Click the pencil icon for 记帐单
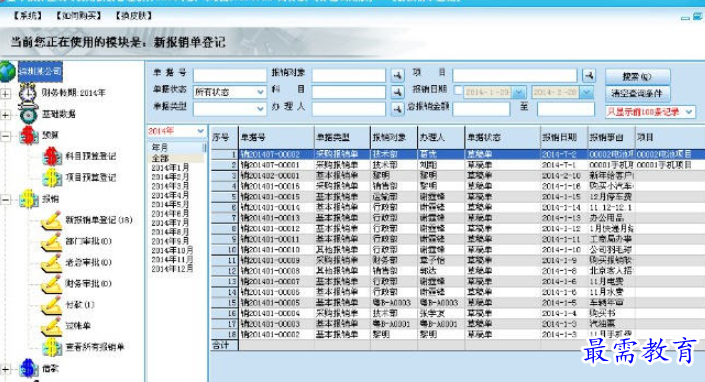 52,326
